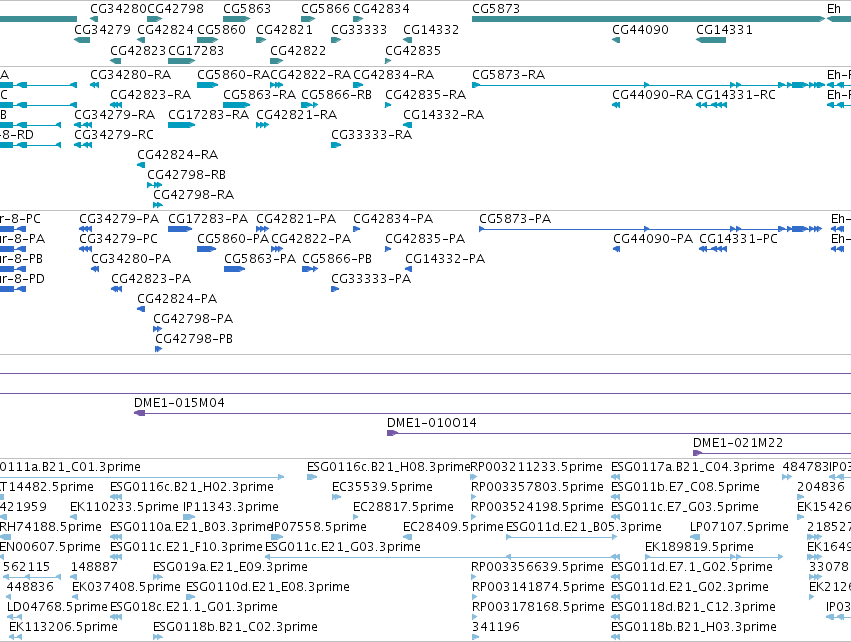This screenshot has width=851, height=642.
Task: Open transcript CG42798-RA
Action: click(194, 194)
